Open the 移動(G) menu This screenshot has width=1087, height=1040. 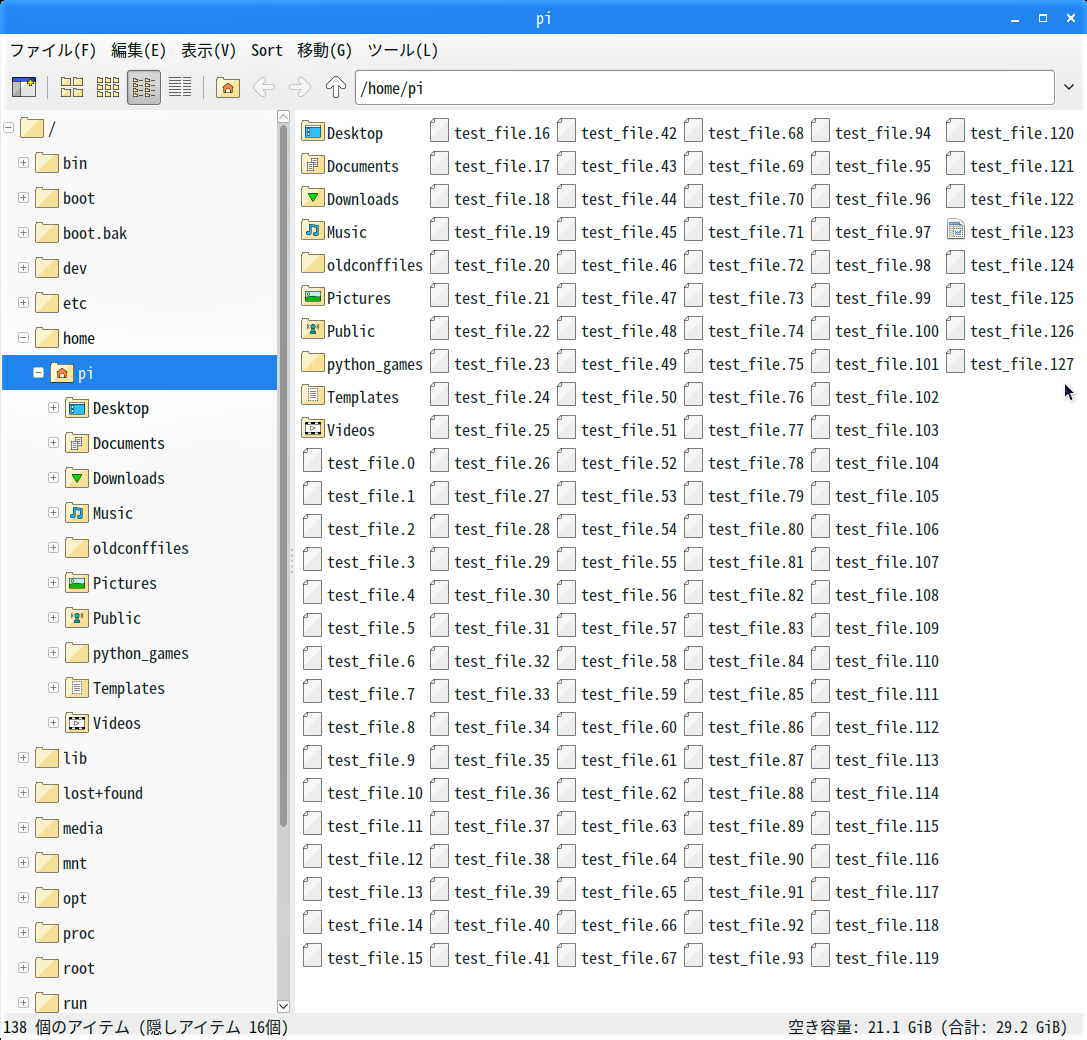point(324,51)
